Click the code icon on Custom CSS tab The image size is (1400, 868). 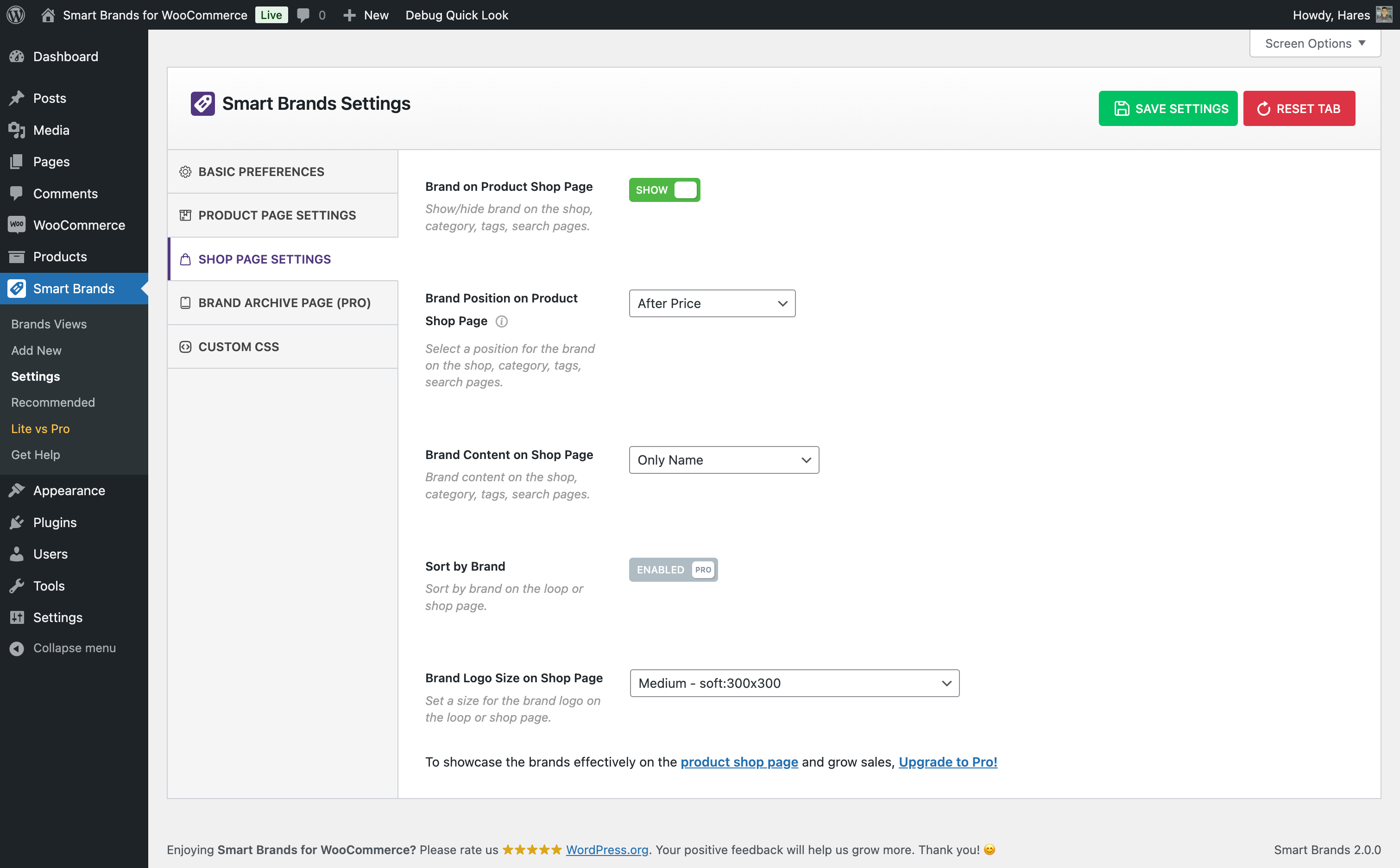tap(185, 347)
